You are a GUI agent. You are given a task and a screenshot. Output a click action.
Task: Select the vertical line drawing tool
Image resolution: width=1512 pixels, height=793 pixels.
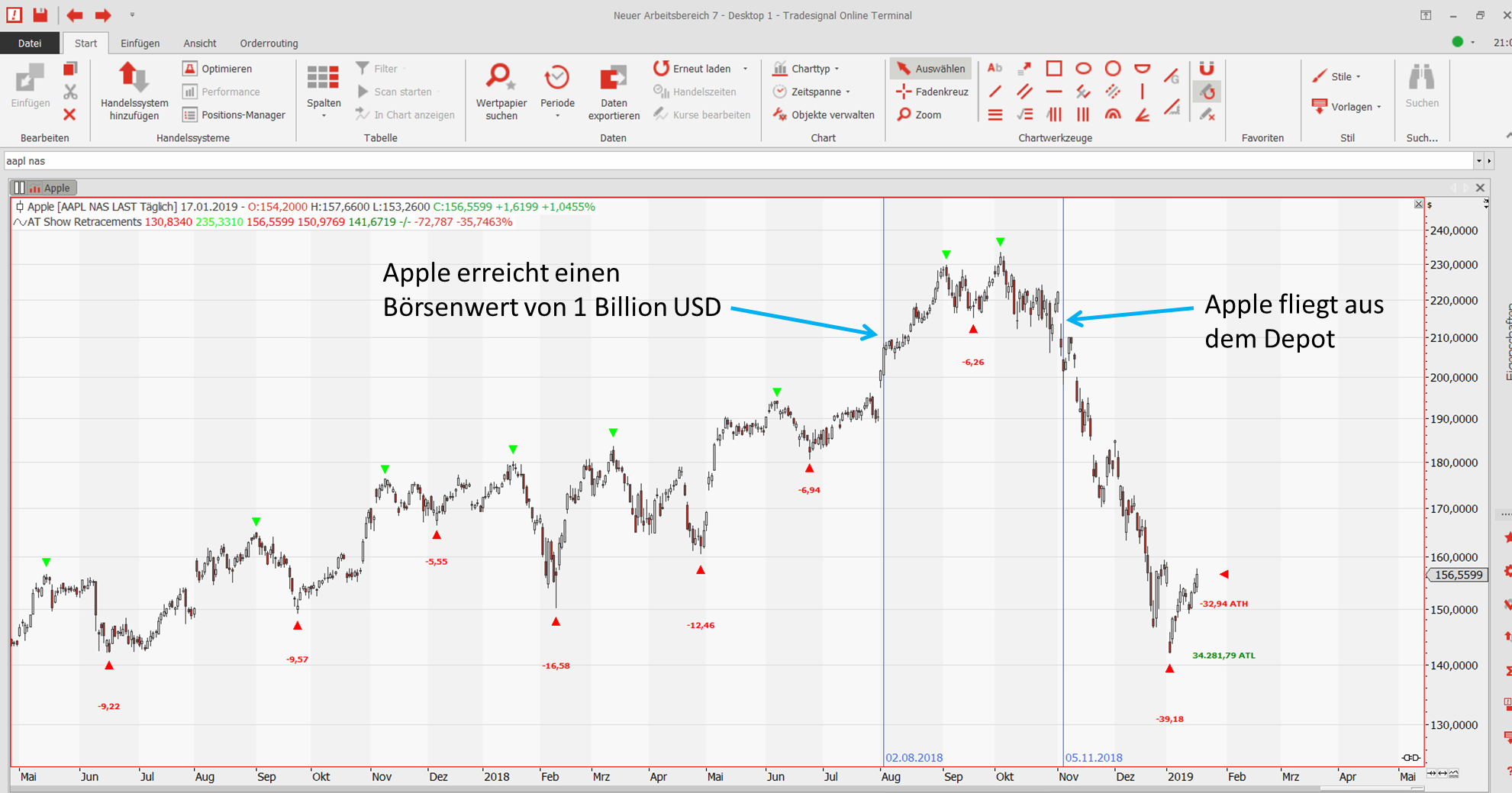(x=1142, y=92)
